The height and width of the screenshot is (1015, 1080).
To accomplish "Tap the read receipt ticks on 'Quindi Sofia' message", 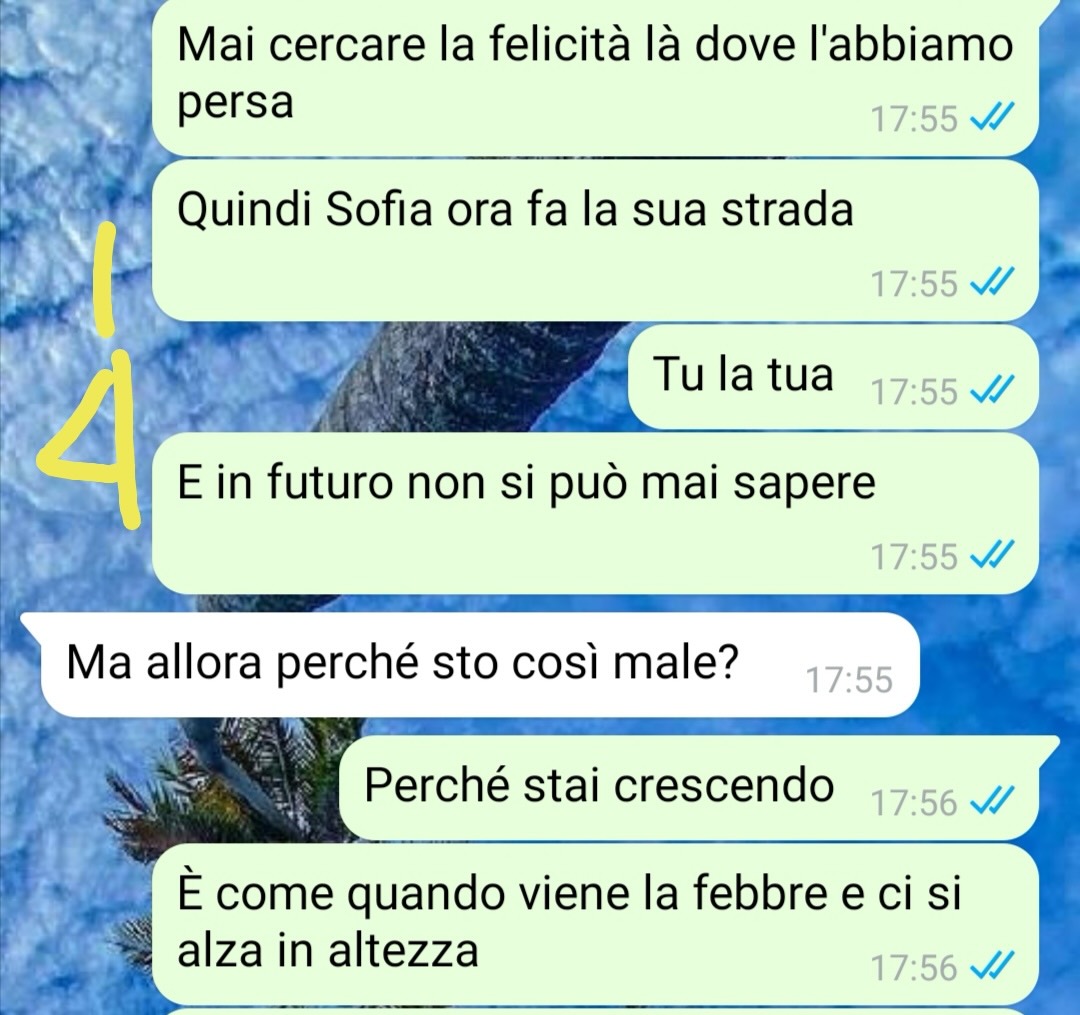I will [992, 283].
